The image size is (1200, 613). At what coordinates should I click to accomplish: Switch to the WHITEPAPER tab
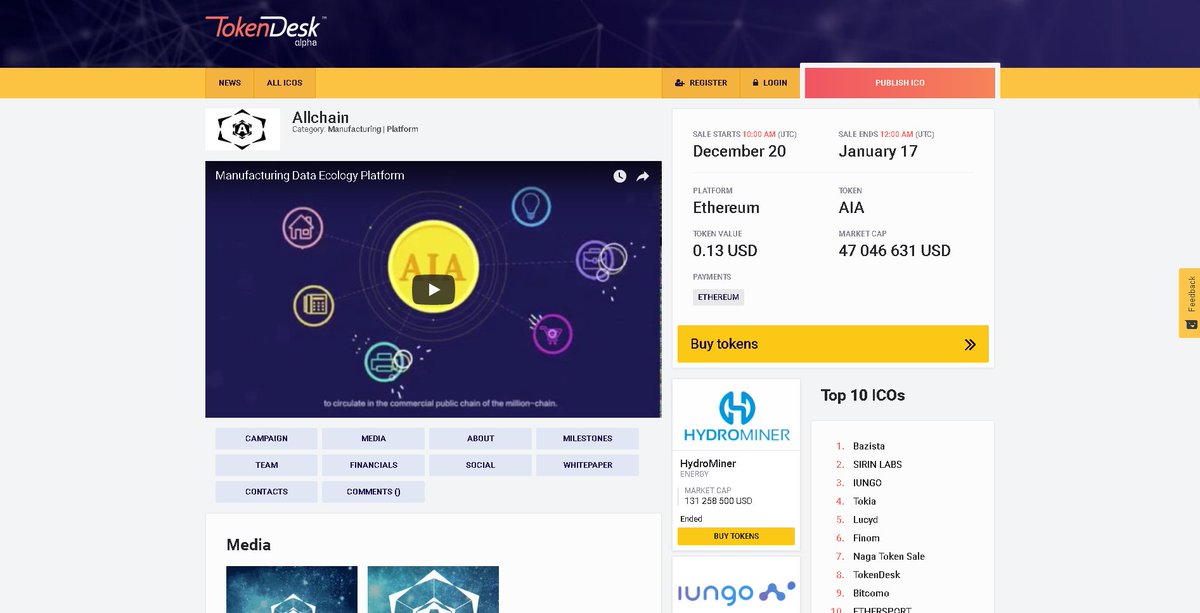tap(587, 465)
